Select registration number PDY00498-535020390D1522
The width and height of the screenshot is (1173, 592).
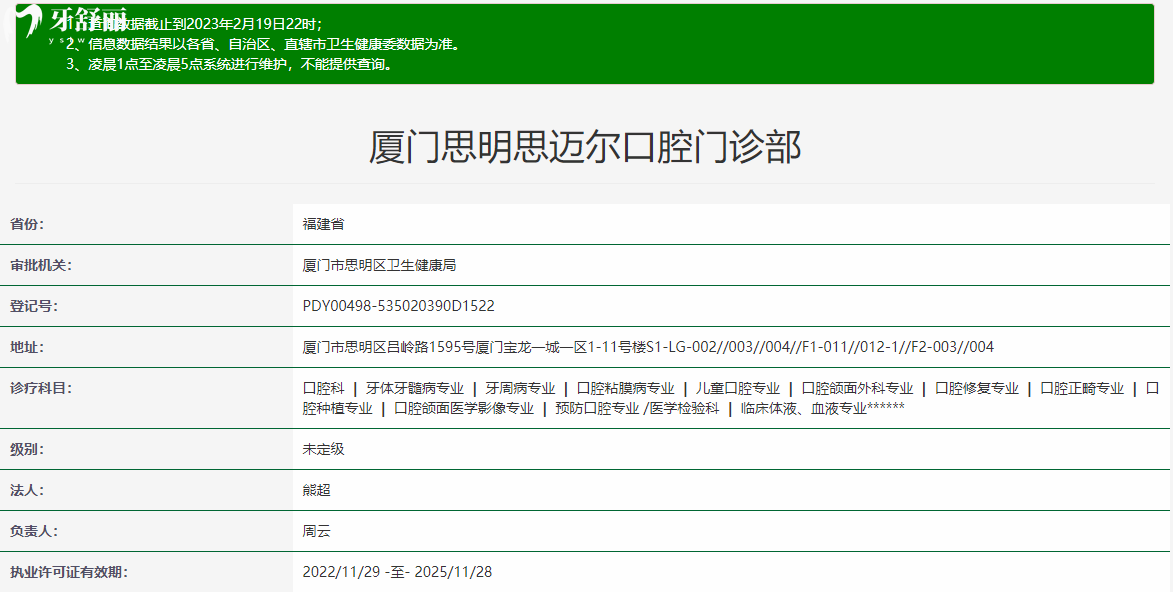pos(399,306)
